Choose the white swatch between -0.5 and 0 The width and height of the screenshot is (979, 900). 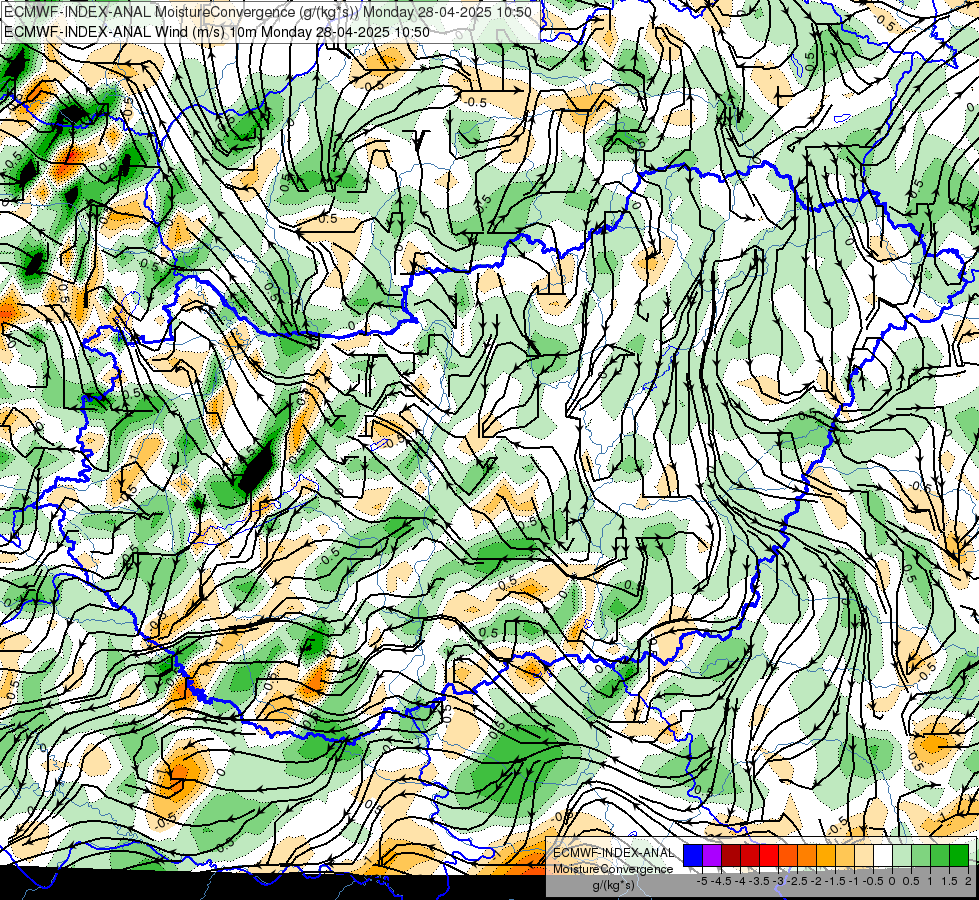pyautogui.click(x=883, y=856)
